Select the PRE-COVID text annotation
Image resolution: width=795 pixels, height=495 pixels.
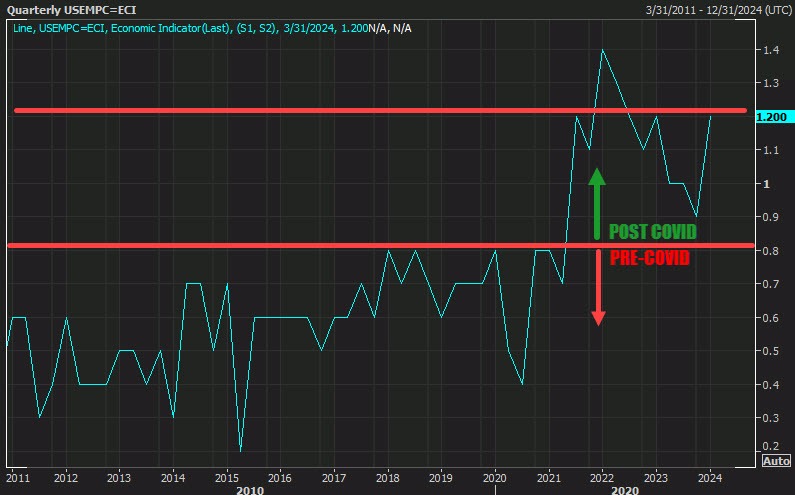point(649,258)
